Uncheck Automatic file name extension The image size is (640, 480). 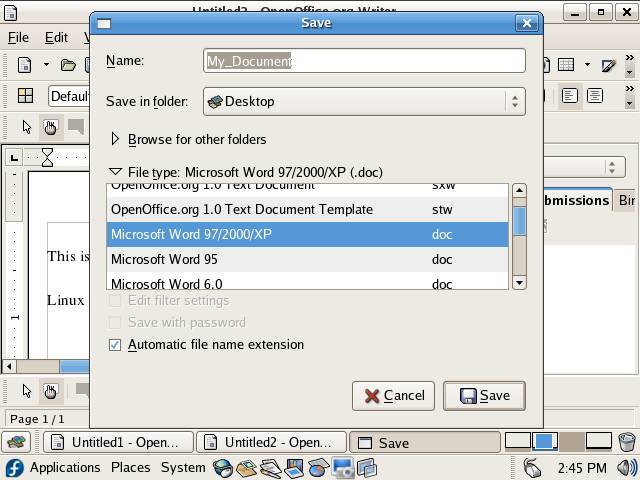point(115,345)
